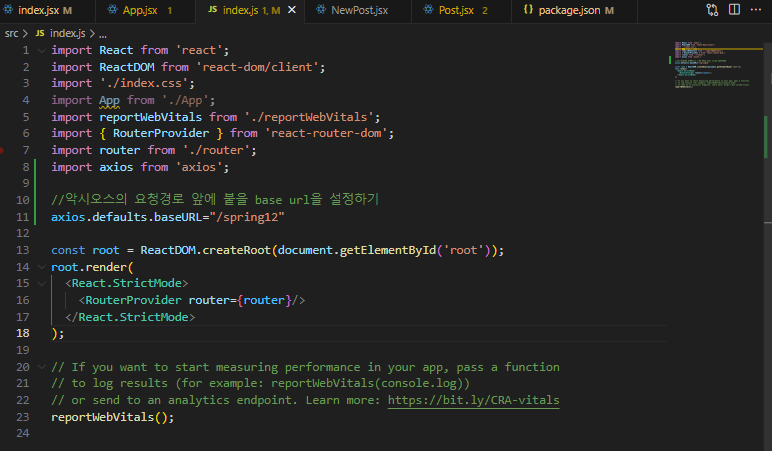
Task: Click the 'axios' string on line 8
Action: click(198, 167)
